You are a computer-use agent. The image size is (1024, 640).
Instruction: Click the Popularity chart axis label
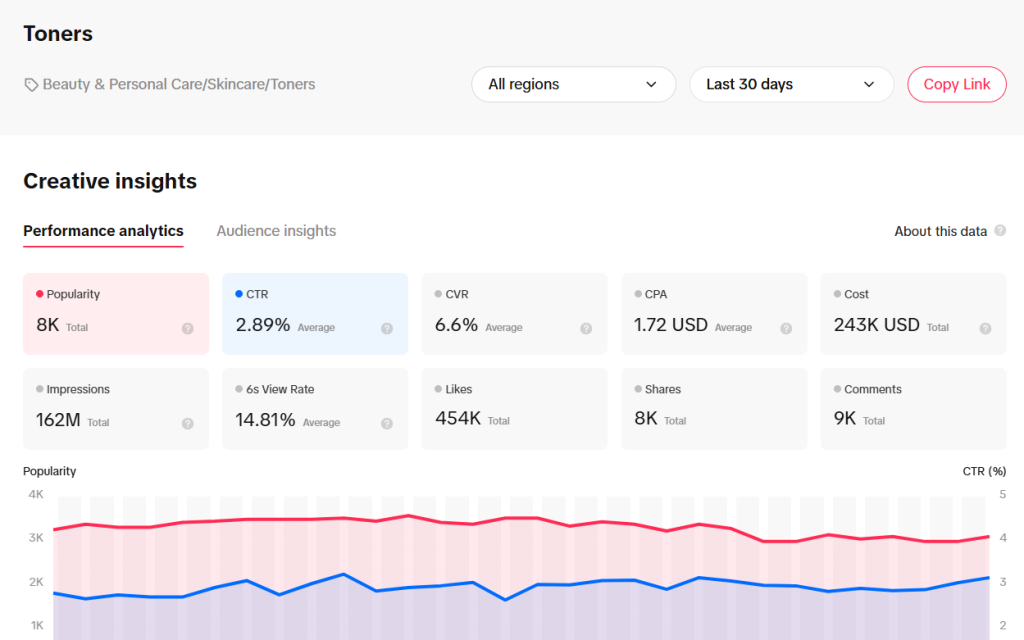click(50, 471)
